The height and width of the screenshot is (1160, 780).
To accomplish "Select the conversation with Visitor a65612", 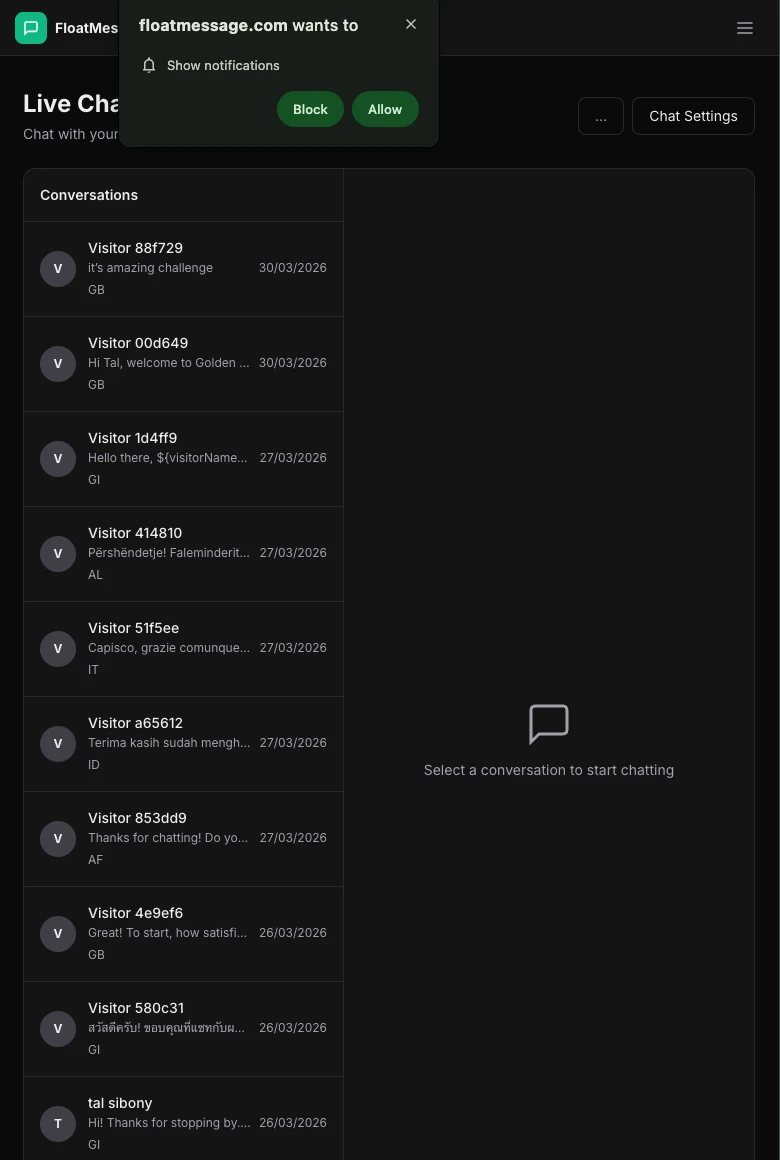I will [x=183, y=743].
